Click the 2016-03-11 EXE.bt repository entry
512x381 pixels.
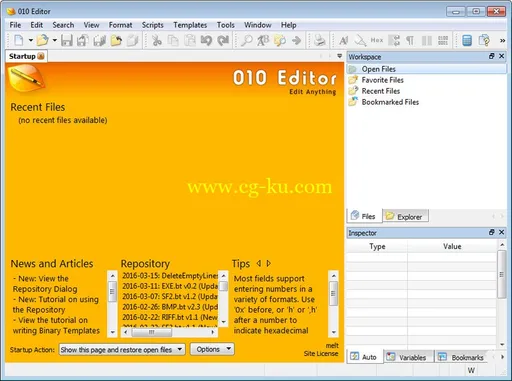coord(169,286)
